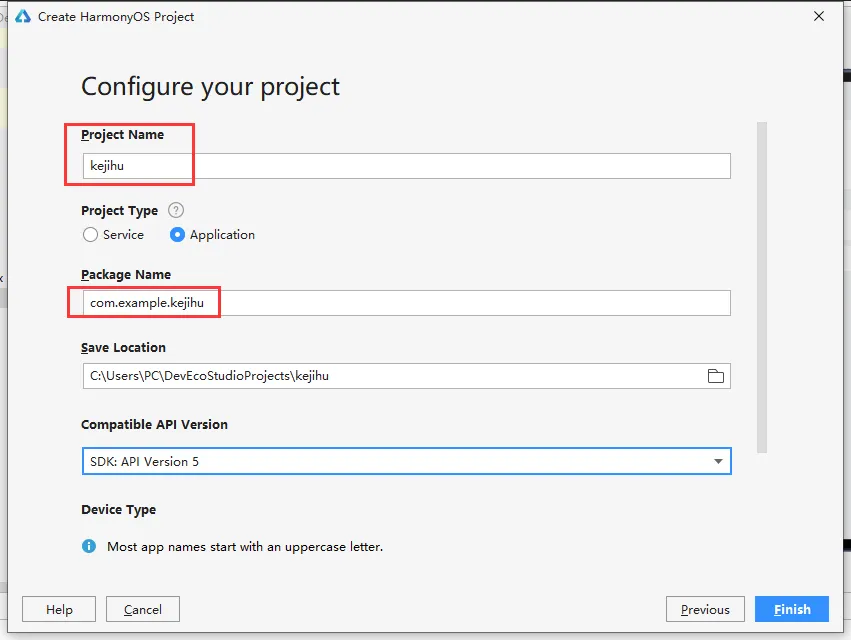Image resolution: width=851 pixels, height=640 pixels.
Task: Click the dialog's vertical scrollbar
Action: (x=762, y=288)
